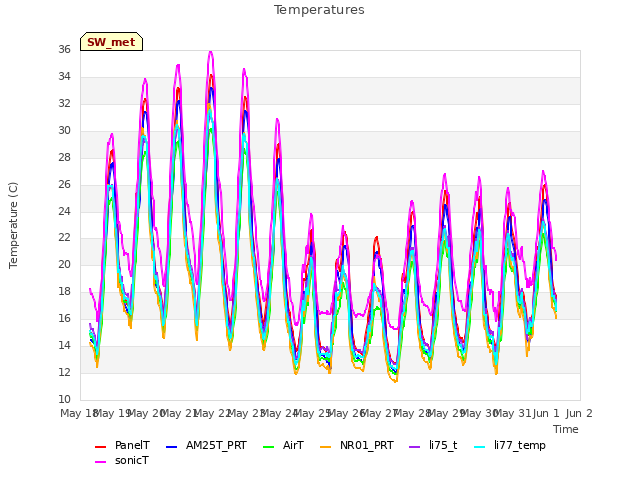Click the Temperature (C) axis label
The height and width of the screenshot is (480, 640).
pyautogui.click(x=13, y=225)
